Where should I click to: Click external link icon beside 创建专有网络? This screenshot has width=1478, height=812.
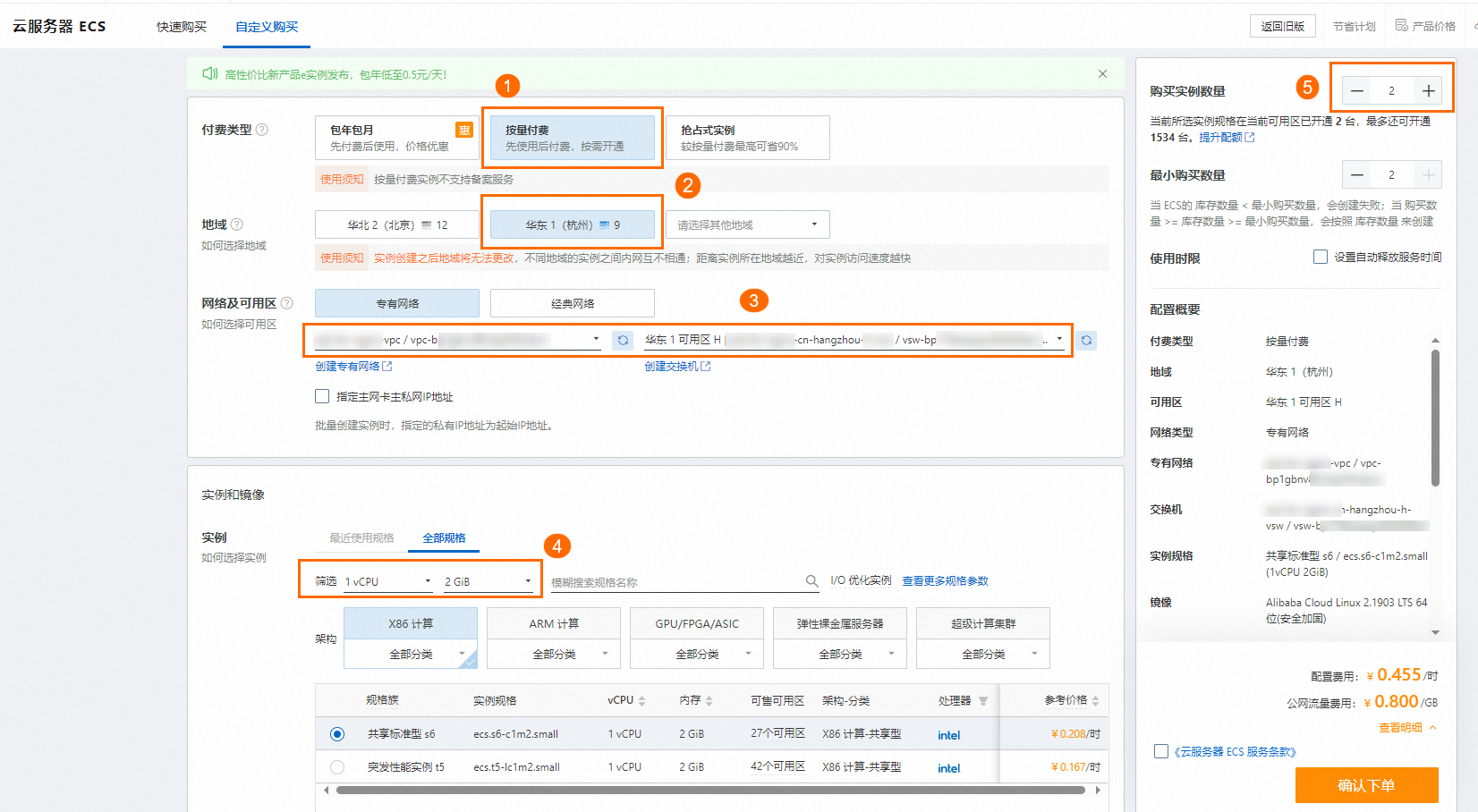[x=387, y=366]
